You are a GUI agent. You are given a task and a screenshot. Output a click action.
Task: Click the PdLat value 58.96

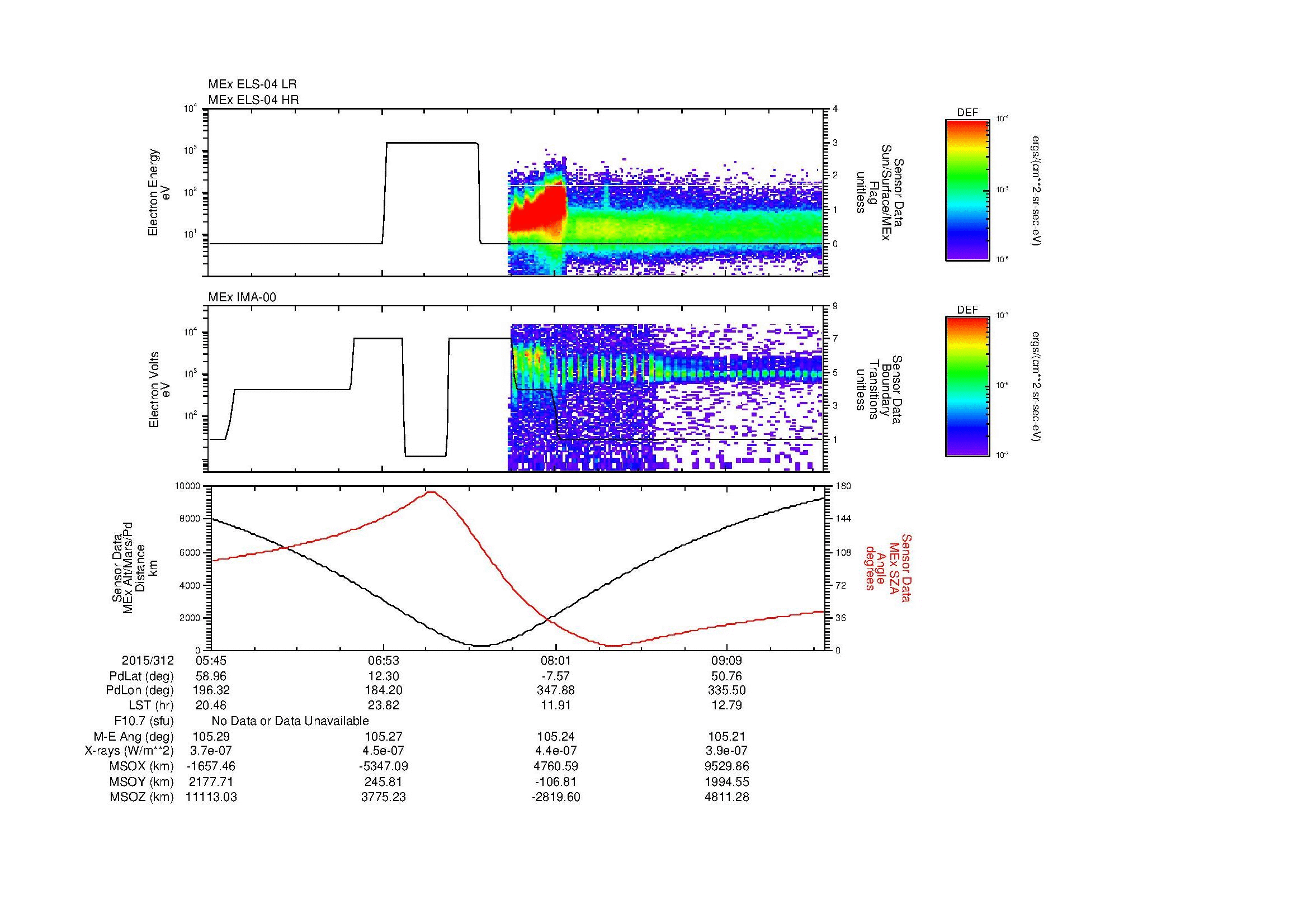click(211, 676)
